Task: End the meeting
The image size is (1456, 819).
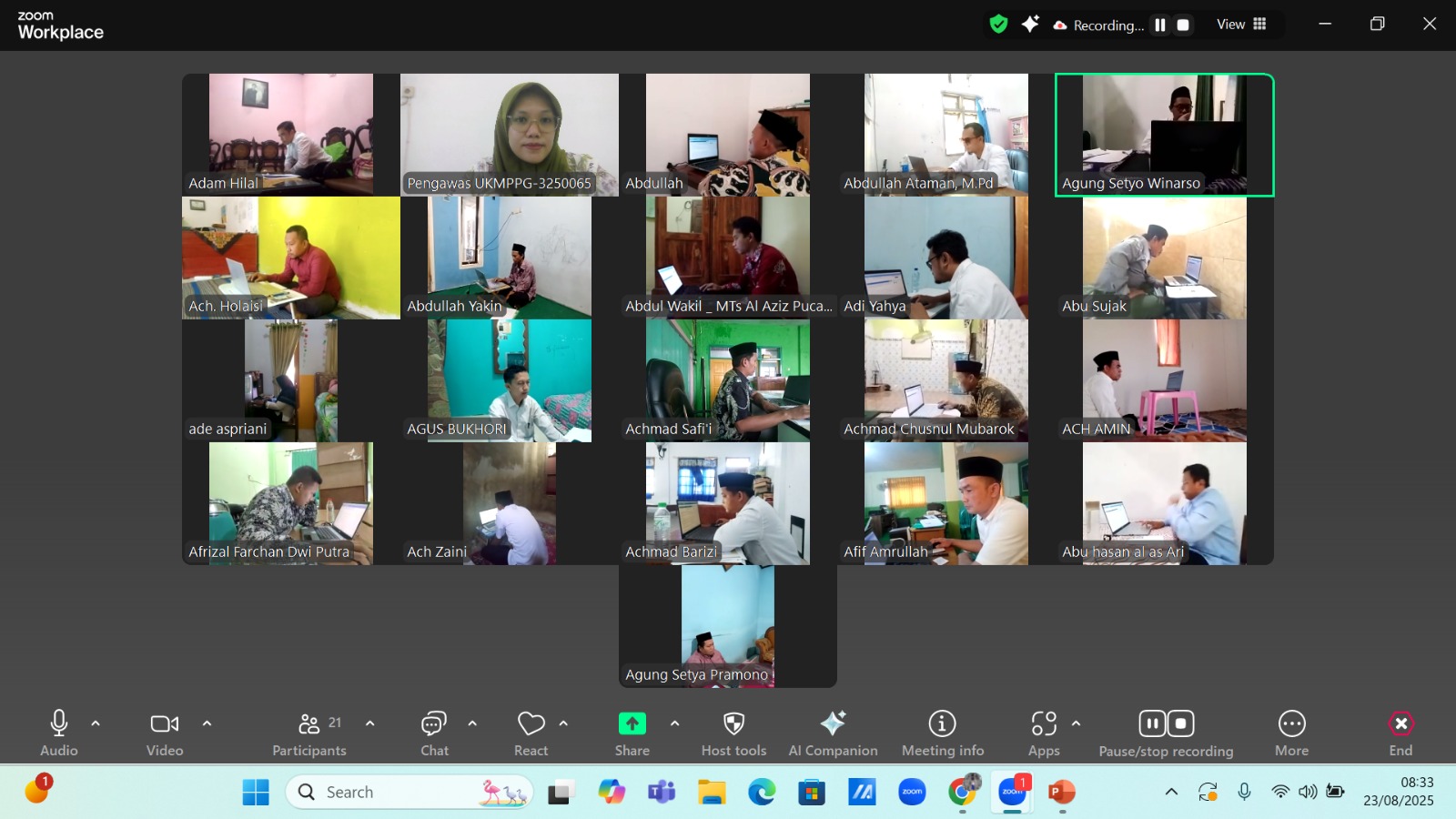Action: click(1400, 724)
